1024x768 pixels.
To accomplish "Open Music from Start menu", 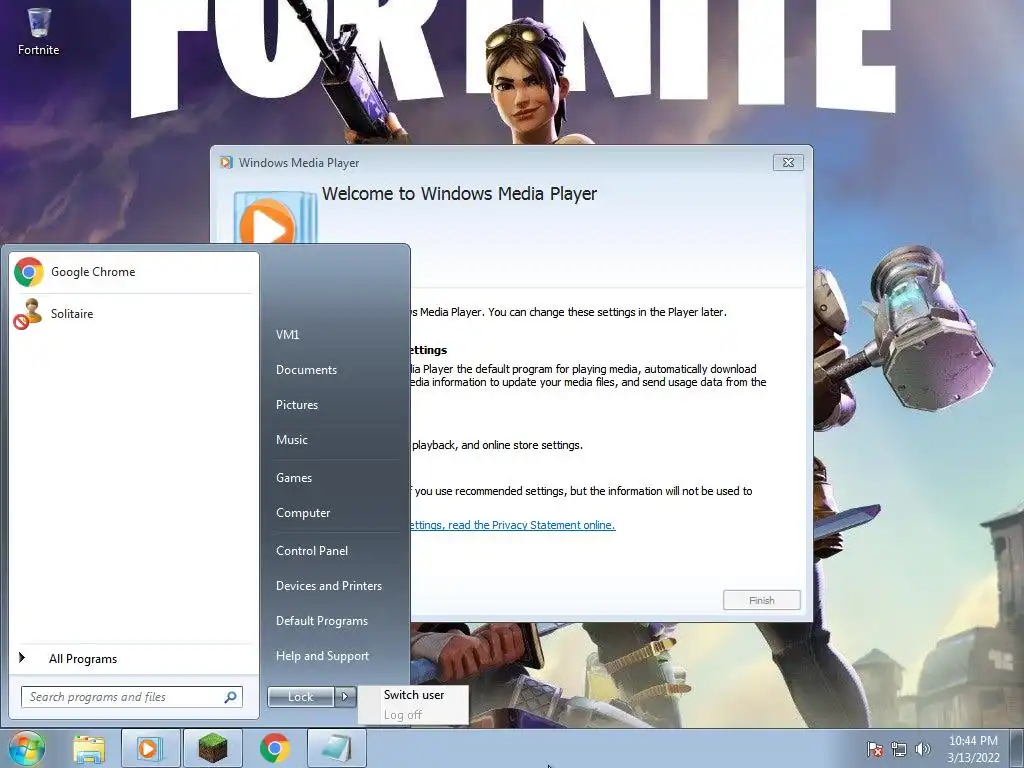I will point(292,440).
